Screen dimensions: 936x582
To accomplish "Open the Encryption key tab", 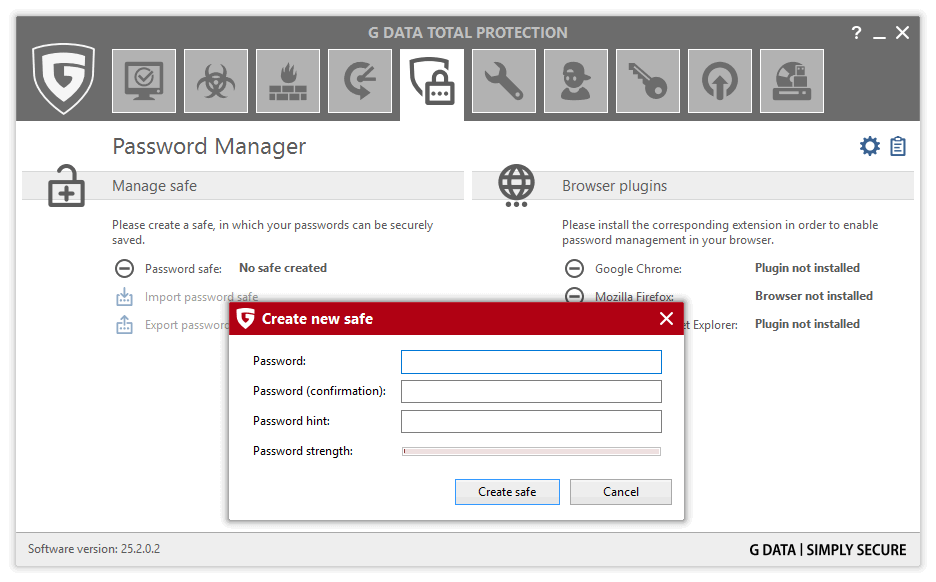I will tap(648, 81).
